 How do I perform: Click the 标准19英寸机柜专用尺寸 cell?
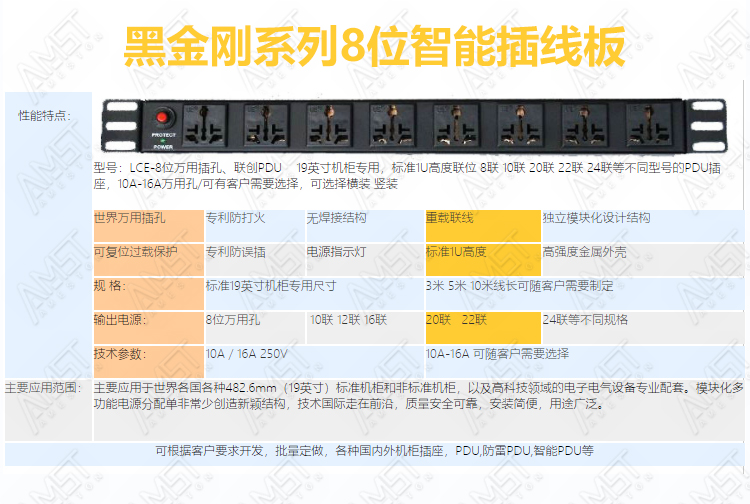tap(315, 294)
